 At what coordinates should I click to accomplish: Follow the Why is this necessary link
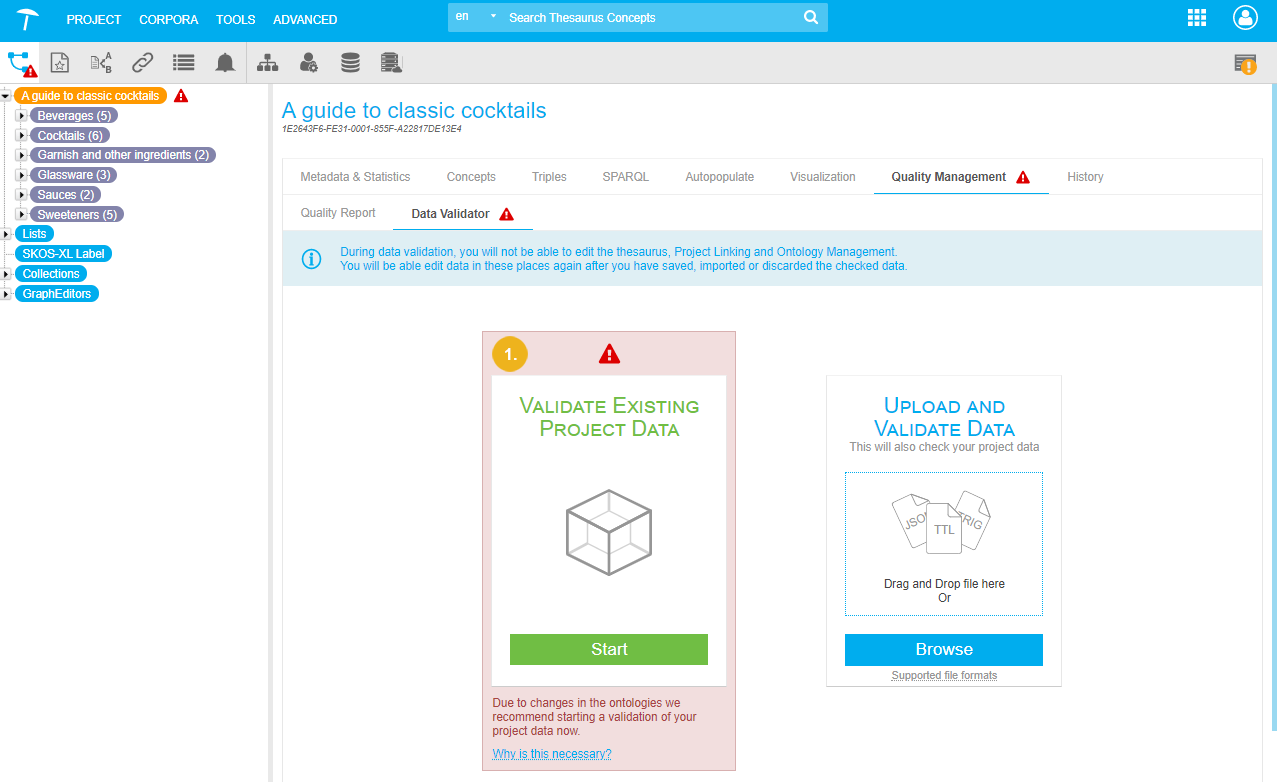[x=551, y=754]
